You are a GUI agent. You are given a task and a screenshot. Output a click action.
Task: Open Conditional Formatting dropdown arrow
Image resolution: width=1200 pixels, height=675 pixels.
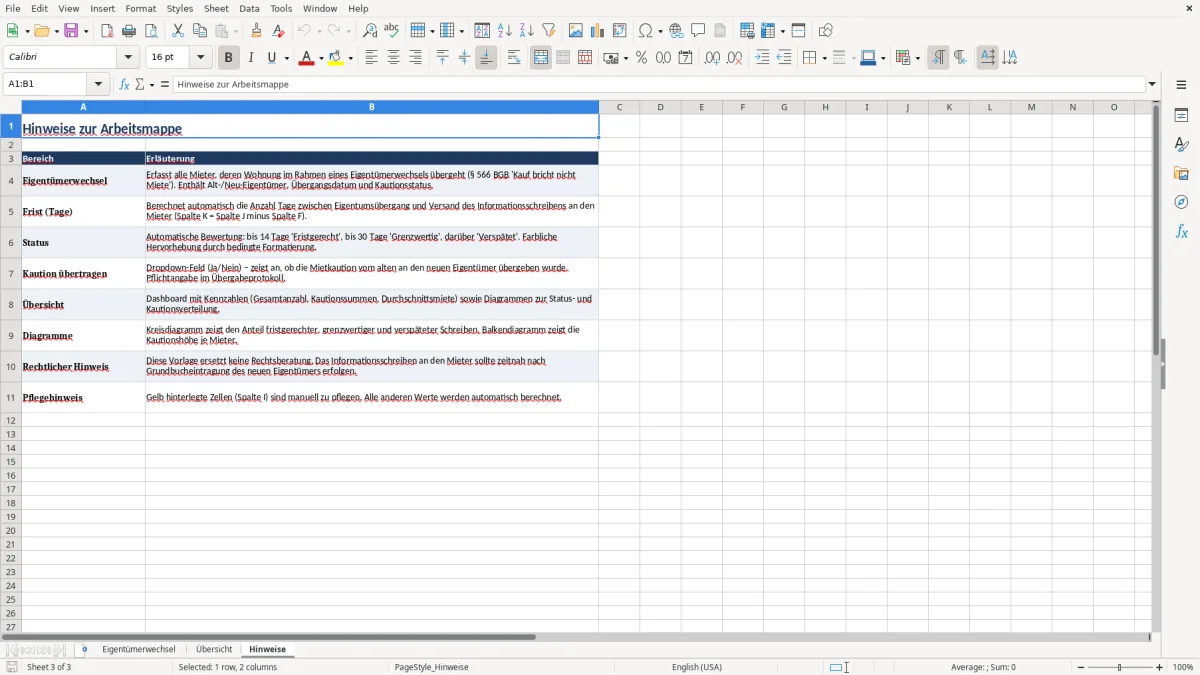coord(917,58)
